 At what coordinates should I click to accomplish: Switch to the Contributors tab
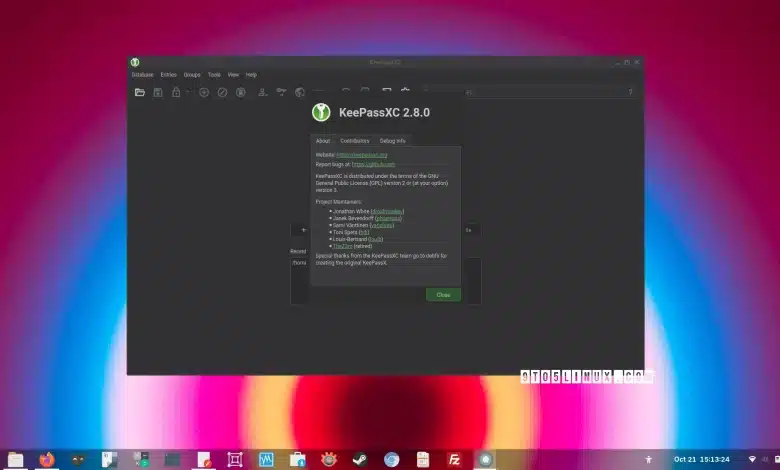(x=355, y=141)
